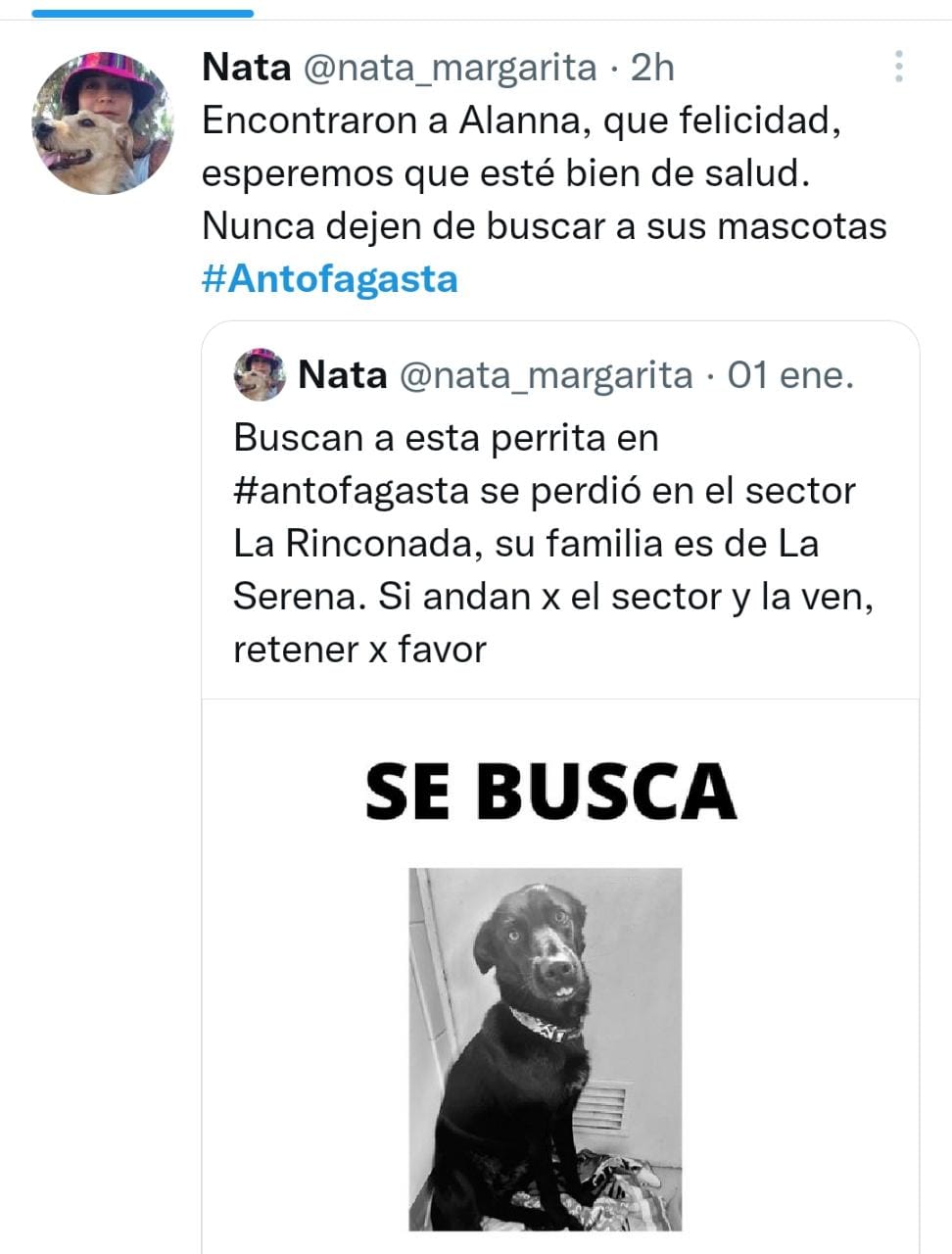Open the quoted tweet's 01 ene. date

(x=790, y=374)
